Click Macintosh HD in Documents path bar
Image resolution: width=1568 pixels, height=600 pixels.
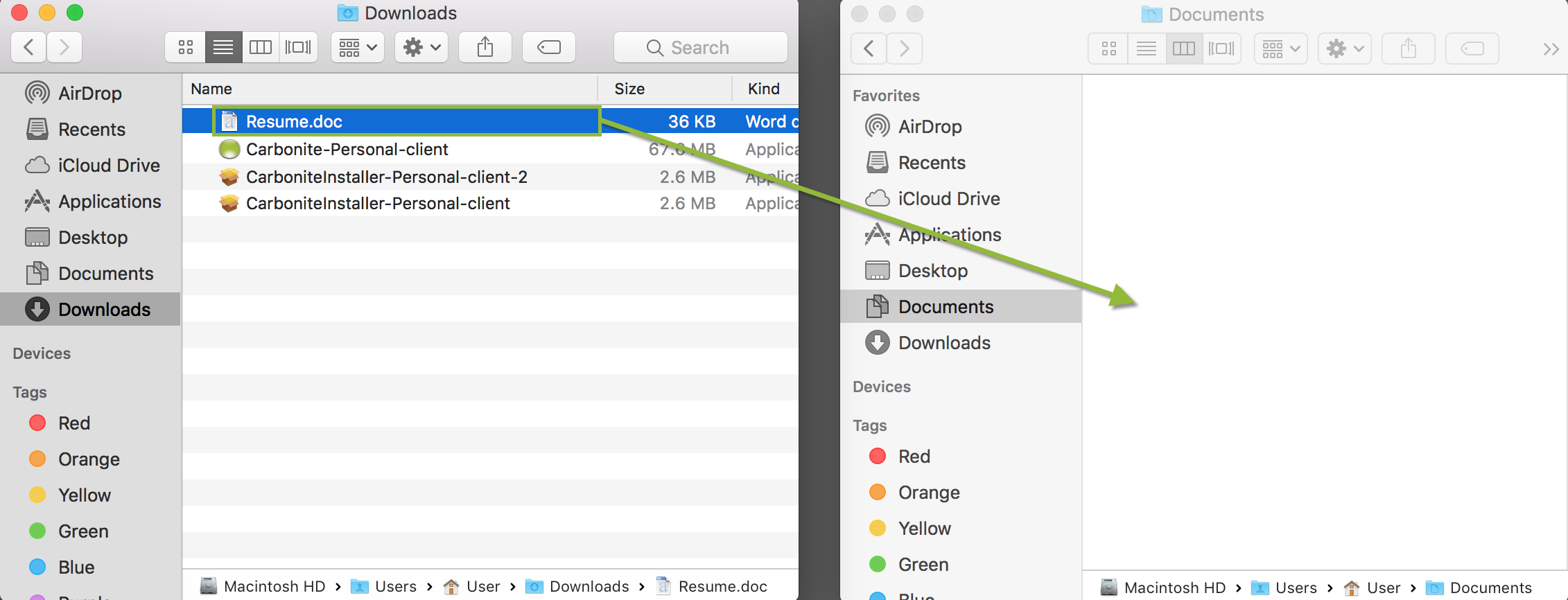pos(1163,588)
